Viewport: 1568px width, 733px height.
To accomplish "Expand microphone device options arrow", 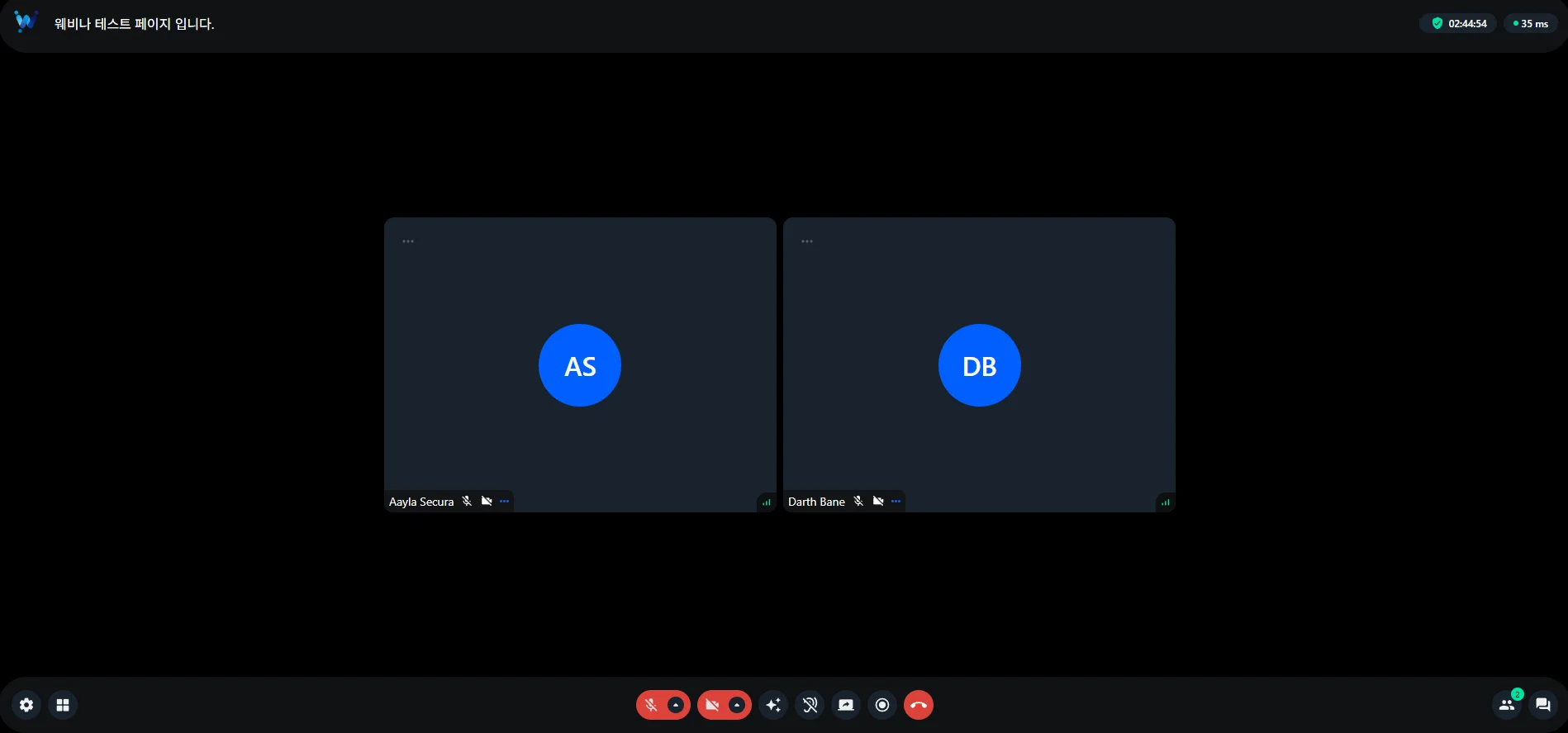I will 676,705.
